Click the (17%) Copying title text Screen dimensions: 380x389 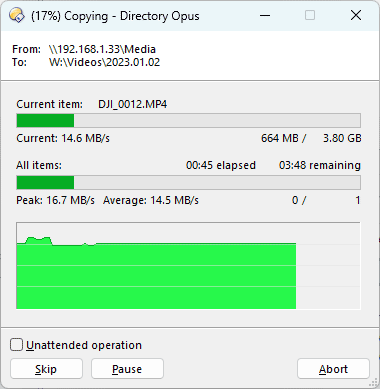click(x=69, y=16)
